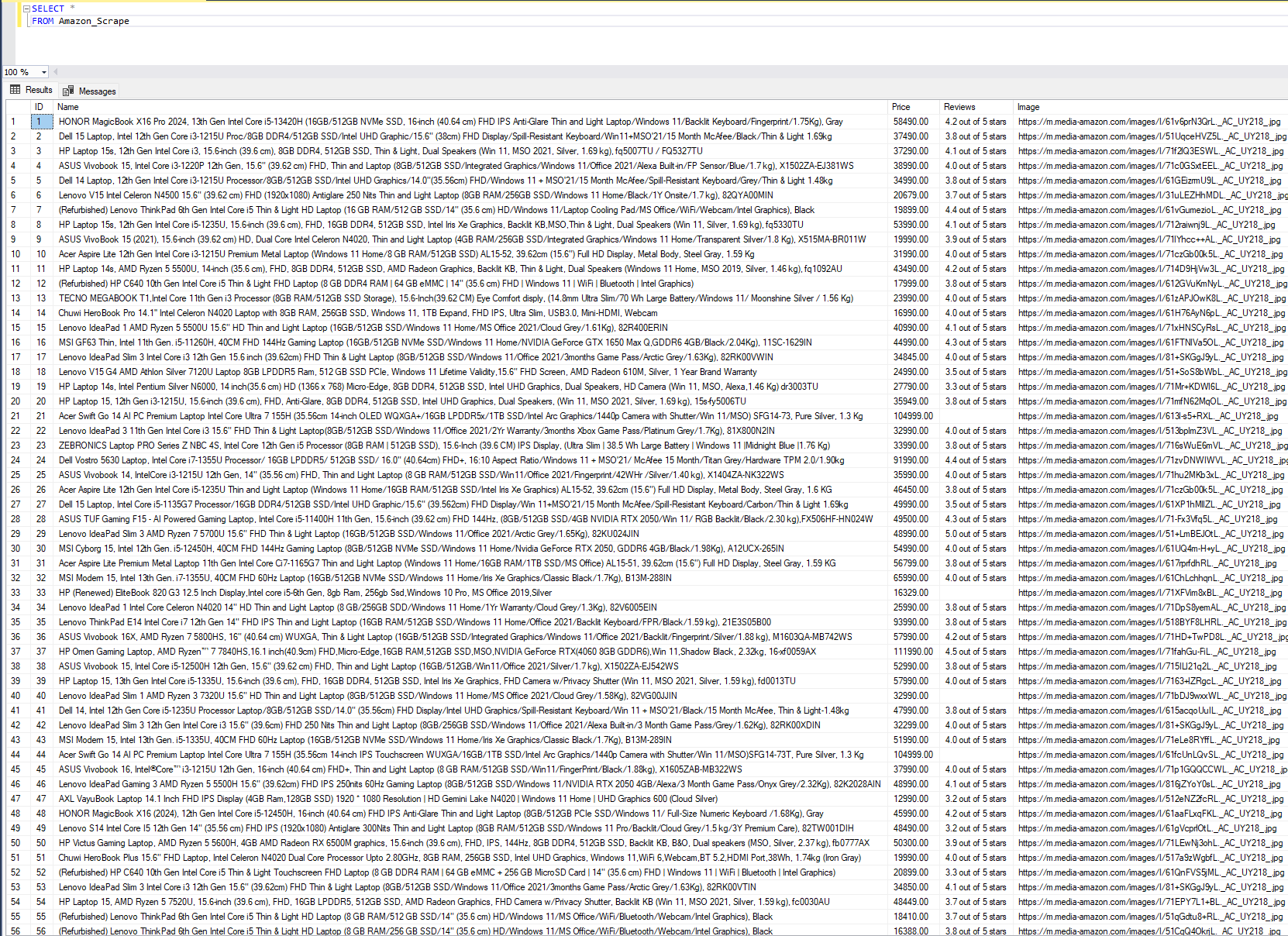The image size is (1288, 936).
Task: Collapse the SELECT query outline box
Action: point(26,9)
